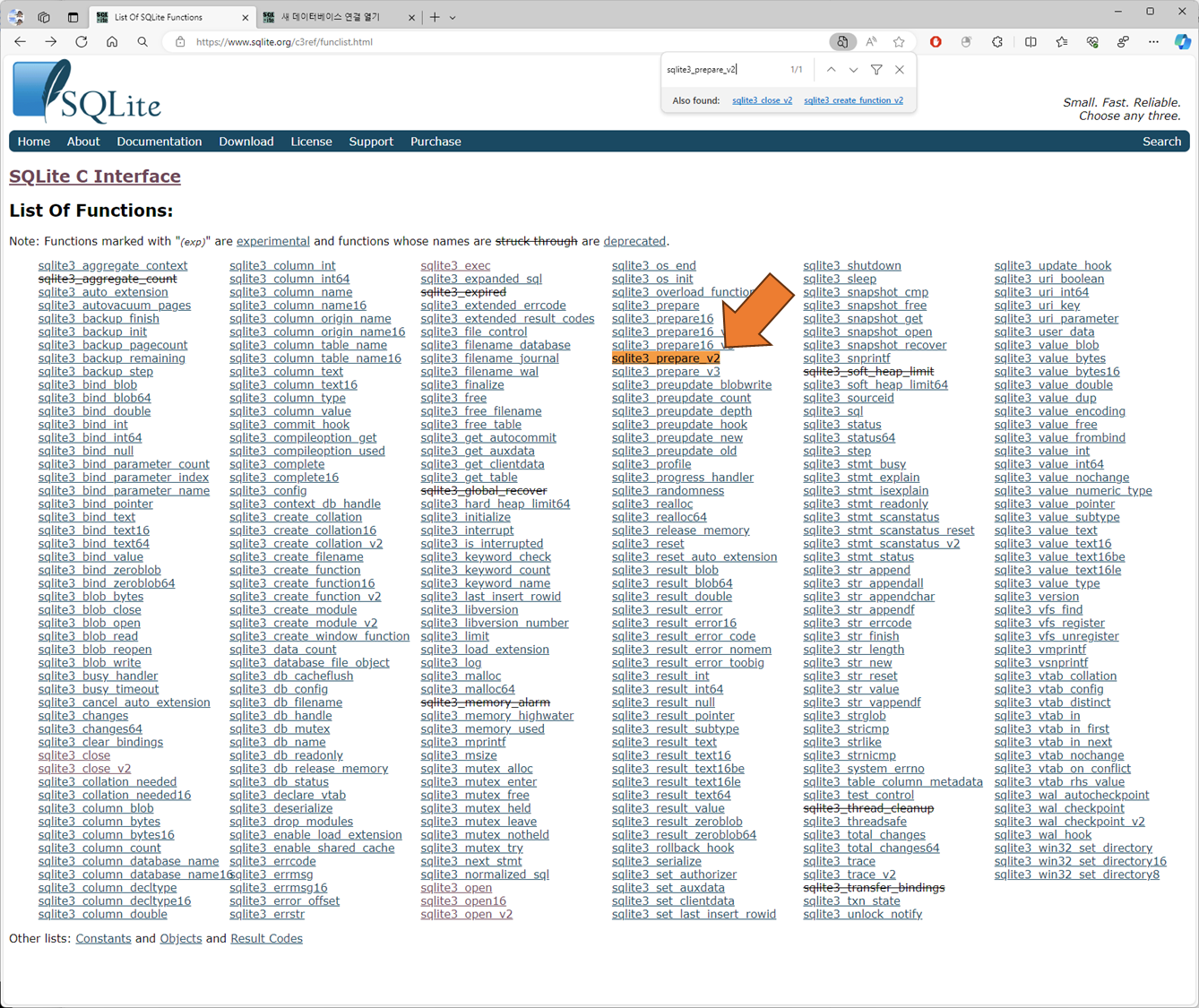The image size is (1199, 1008).
Task: Open the sqlite3_aggregate_context link
Action: click(113, 266)
